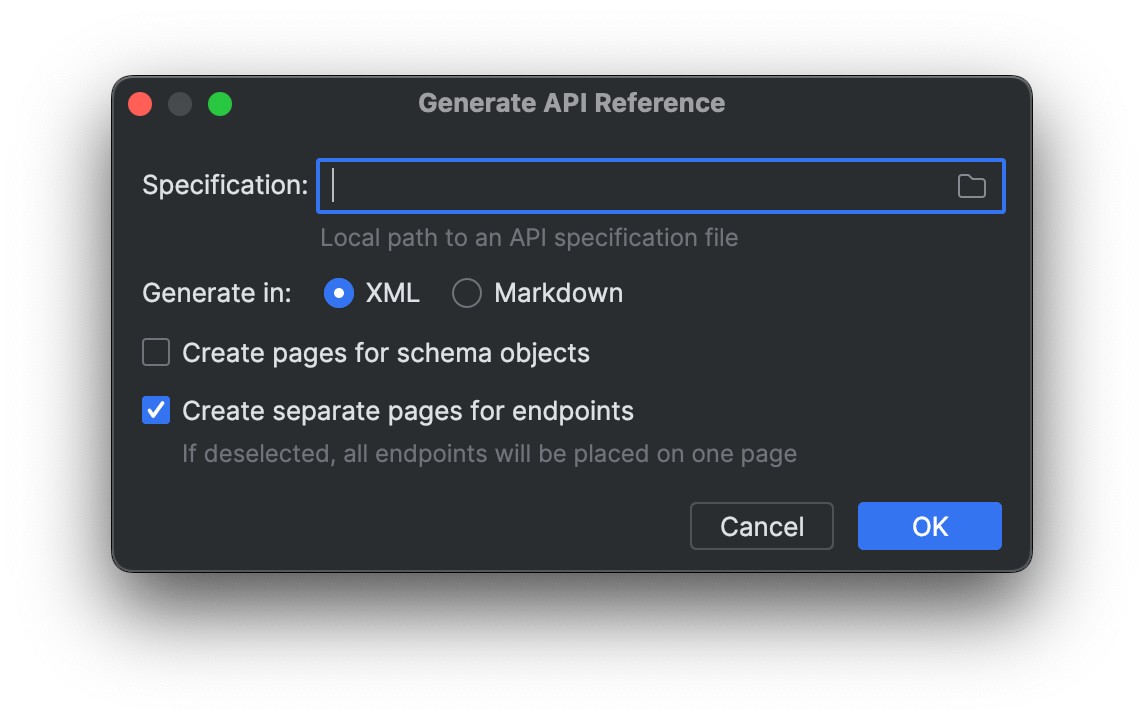
Task: Uncheck 'Create separate pages for endpoints'
Action: click(x=156, y=409)
